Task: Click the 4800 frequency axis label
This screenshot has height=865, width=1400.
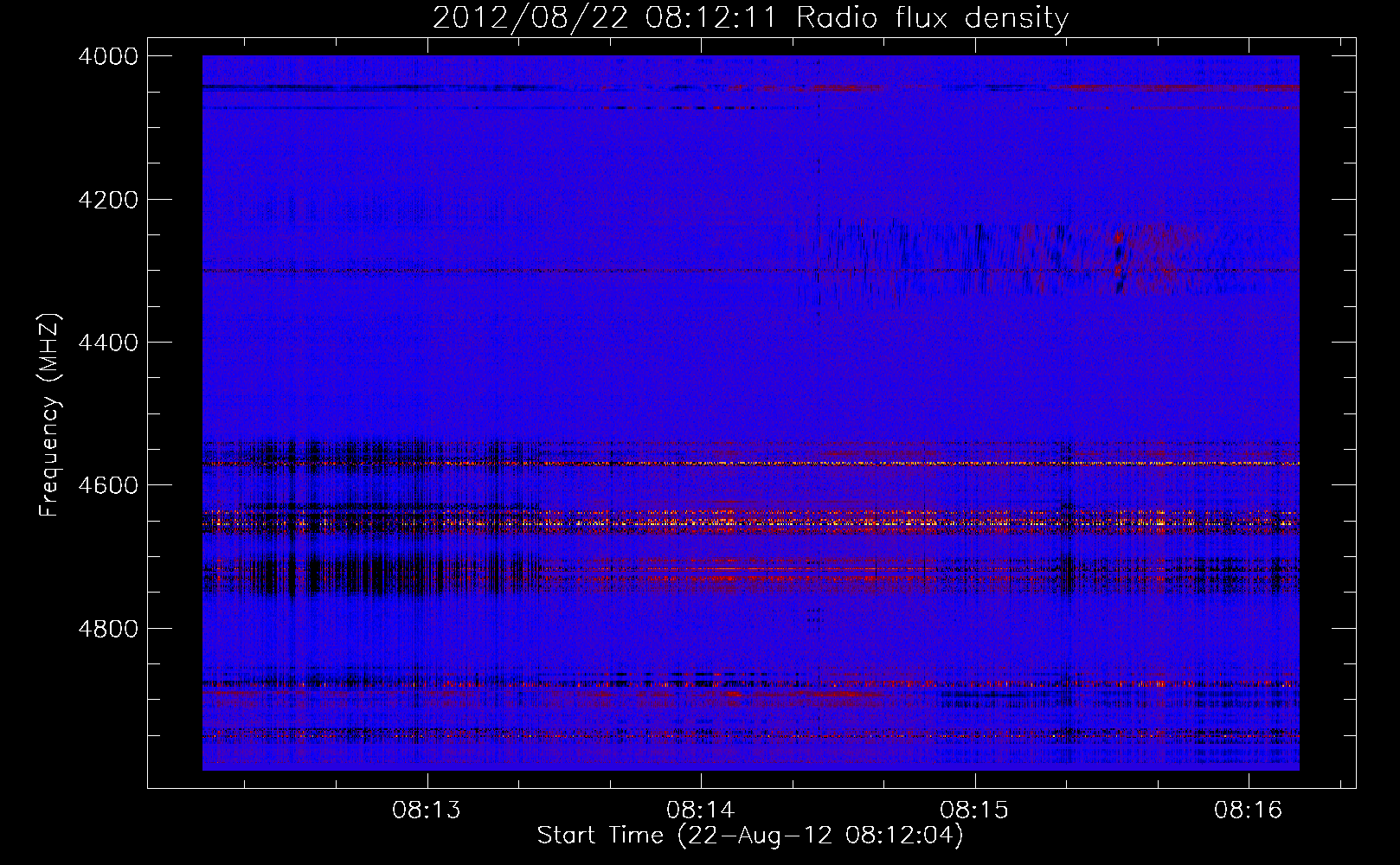Action: click(x=108, y=629)
